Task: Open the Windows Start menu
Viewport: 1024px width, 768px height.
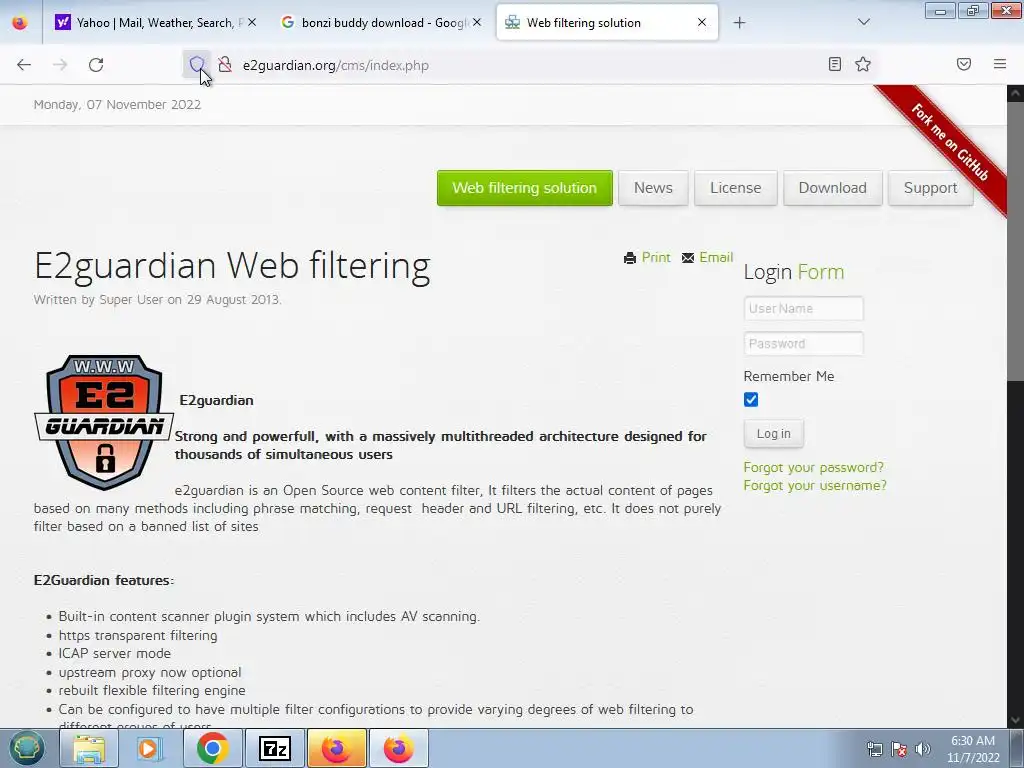Action: 26,748
